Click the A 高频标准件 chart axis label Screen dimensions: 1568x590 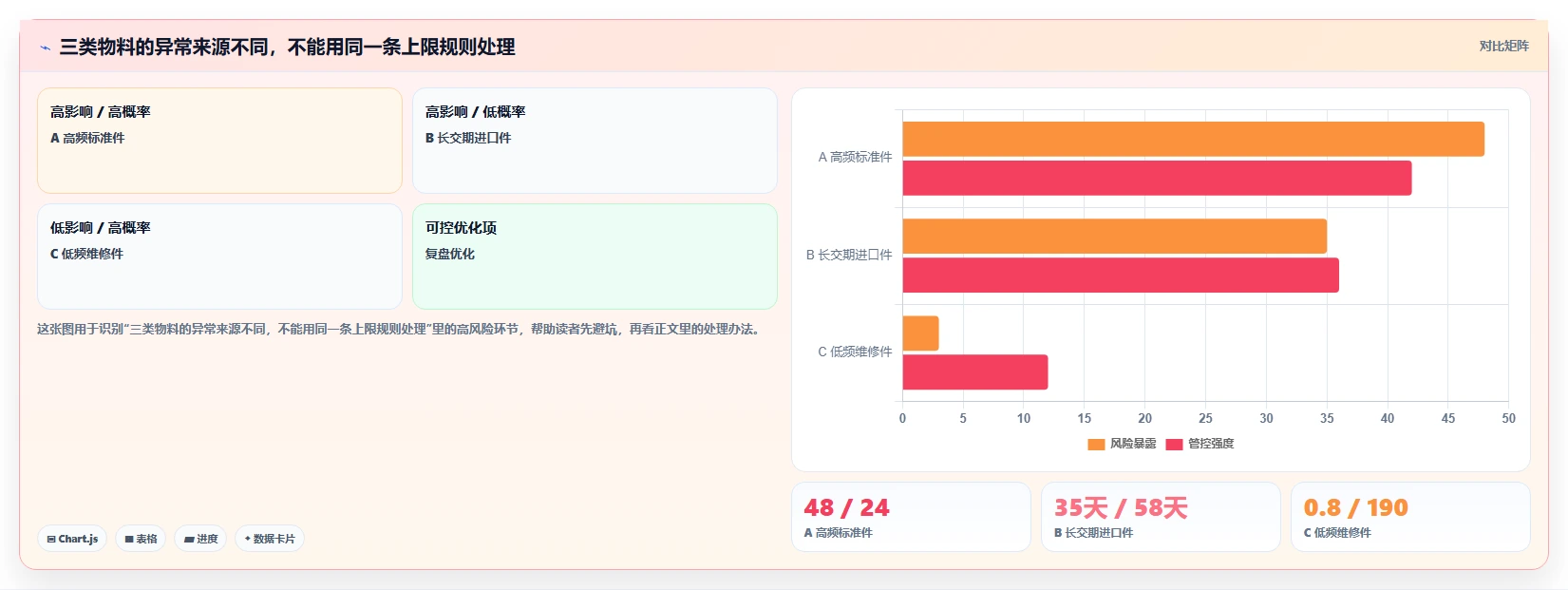(x=855, y=157)
